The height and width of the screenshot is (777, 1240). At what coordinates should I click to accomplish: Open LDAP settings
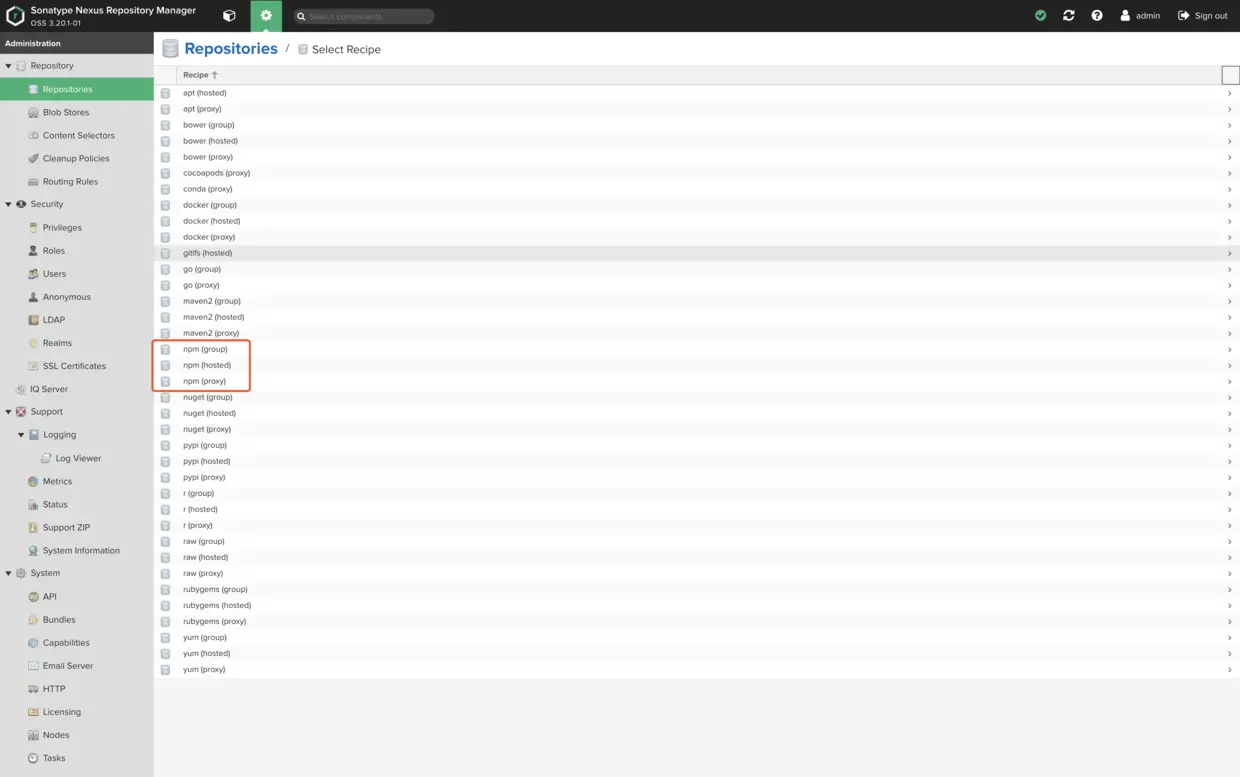[x=77, y=319]
